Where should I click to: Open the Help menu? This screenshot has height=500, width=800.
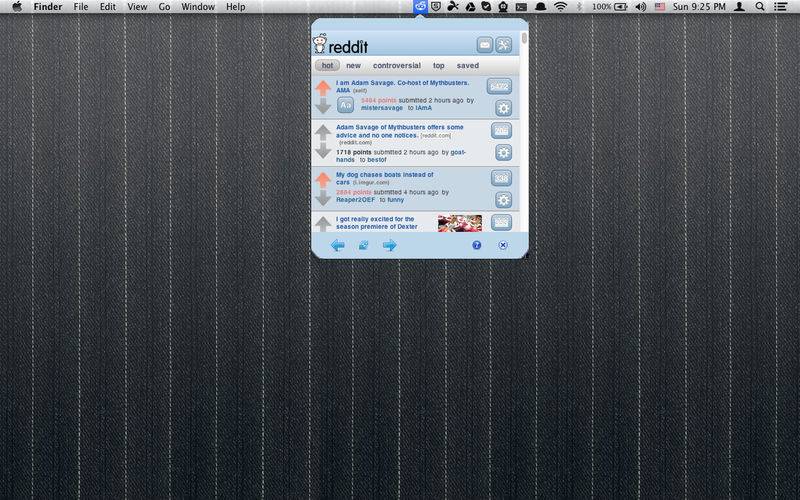pyautogui.click(x=235, y=7)
